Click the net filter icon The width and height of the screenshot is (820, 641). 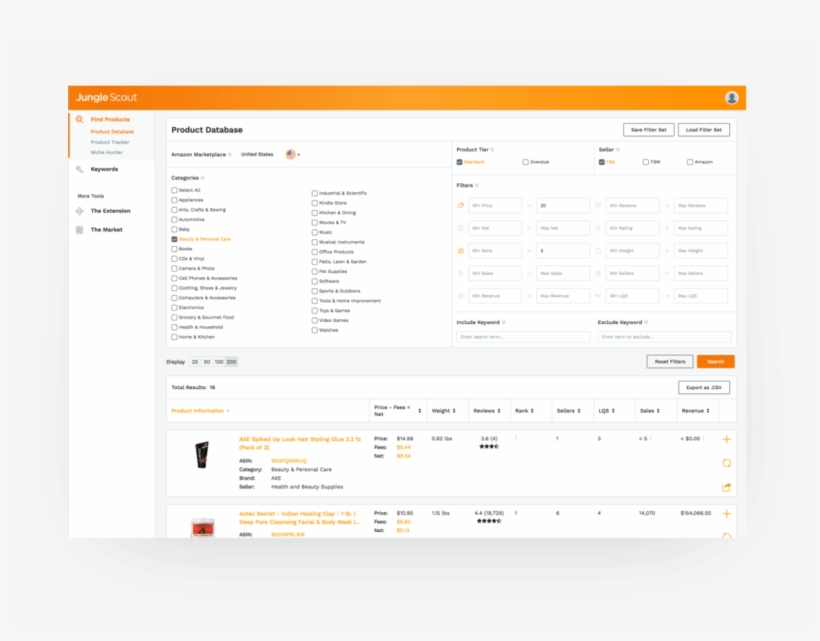461,228
